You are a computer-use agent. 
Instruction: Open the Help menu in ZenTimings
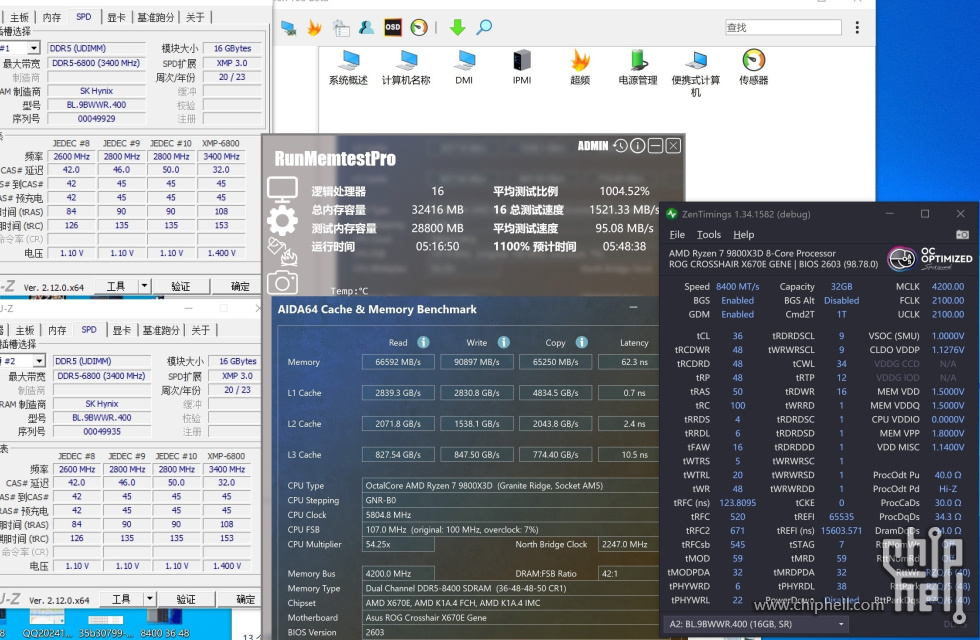tap(744, 234)
